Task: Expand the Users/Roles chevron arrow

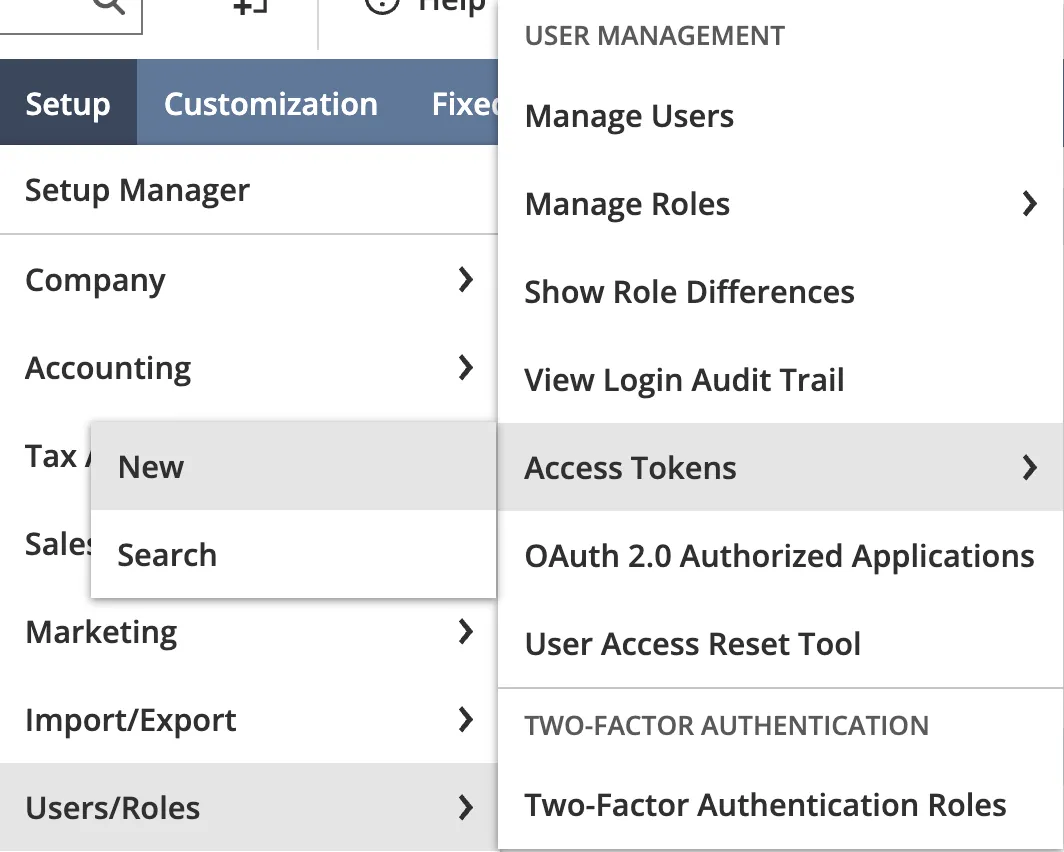Action: [466, 807]
